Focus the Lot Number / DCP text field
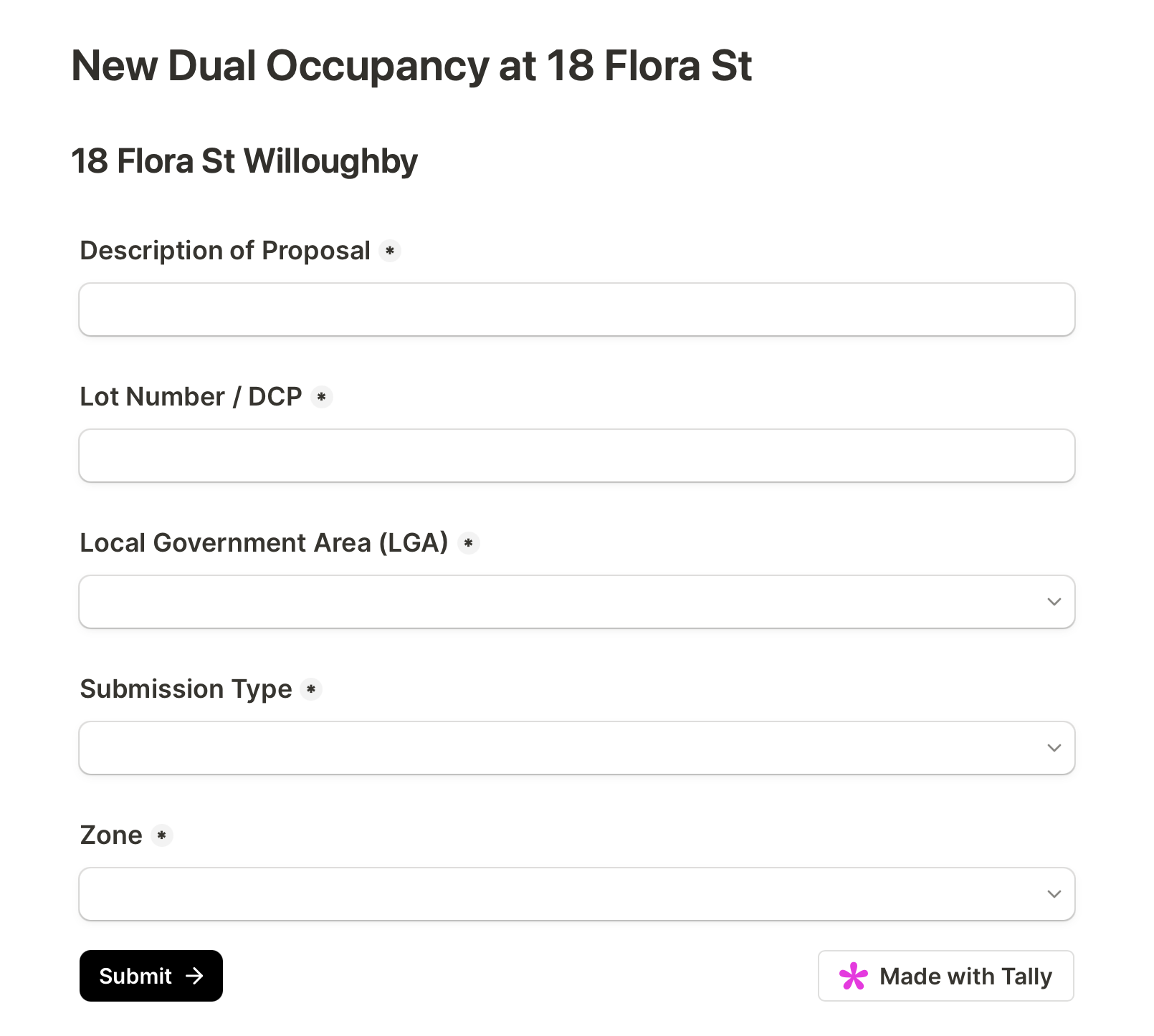 coord(576,456)
